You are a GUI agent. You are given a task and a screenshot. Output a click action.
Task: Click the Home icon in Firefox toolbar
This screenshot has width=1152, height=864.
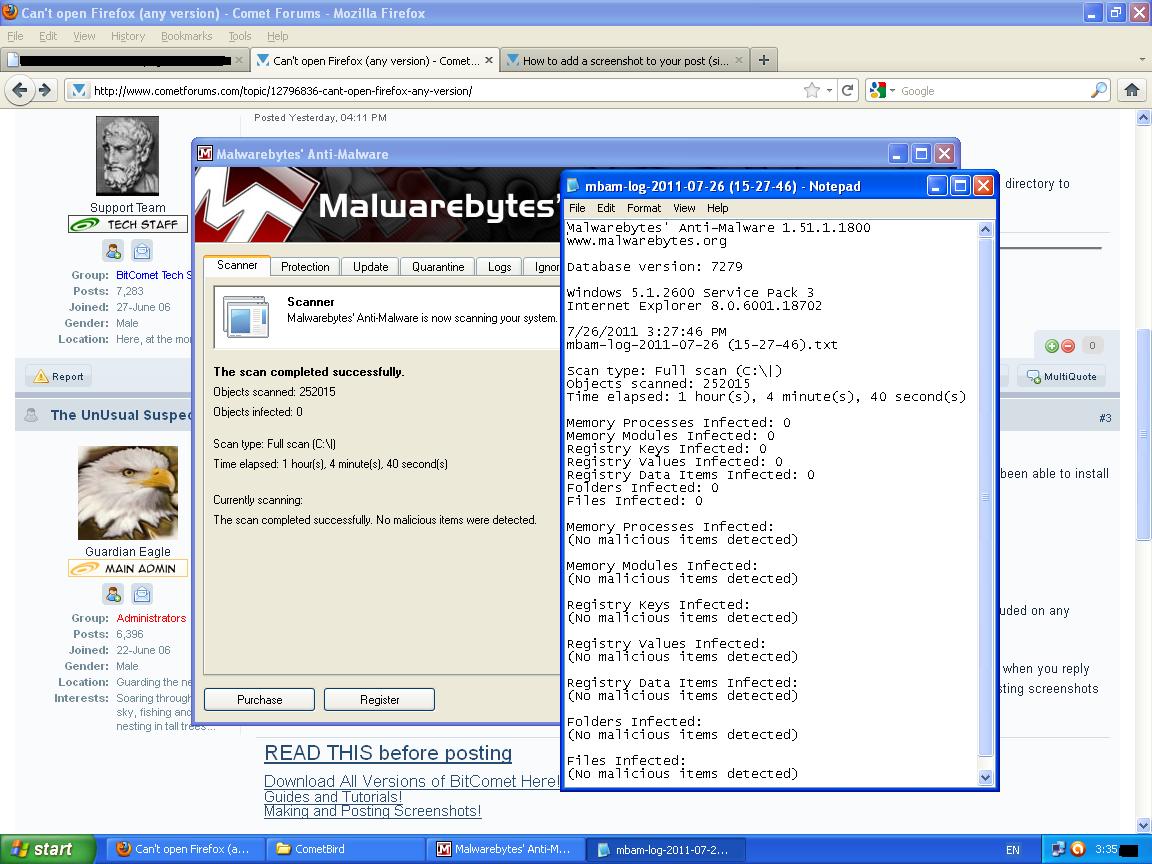tap(1132, 90)
